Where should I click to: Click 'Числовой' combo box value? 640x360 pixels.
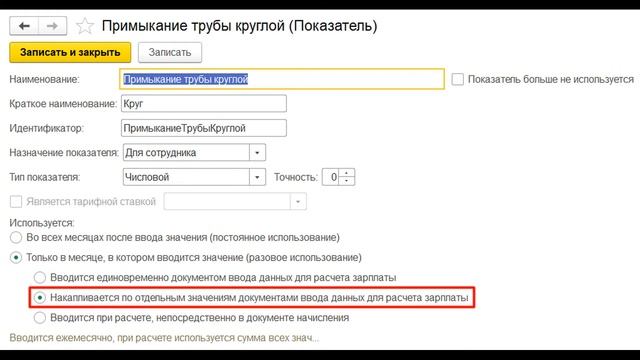pos(186,177)
